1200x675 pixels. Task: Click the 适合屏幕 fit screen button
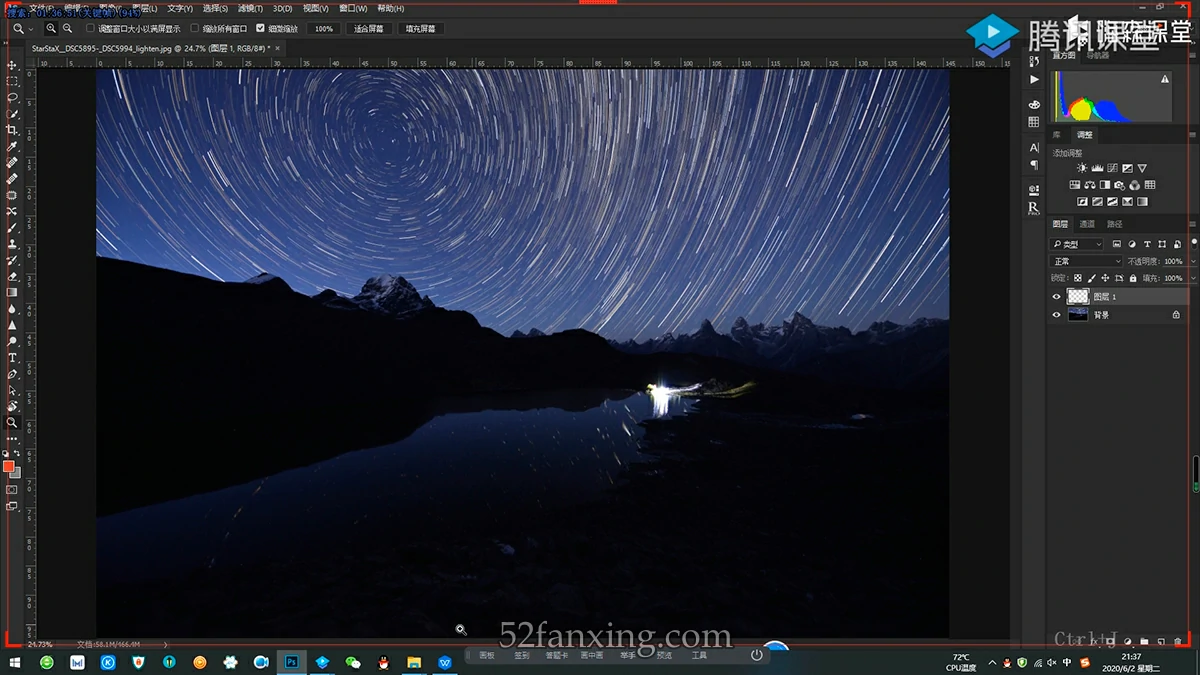pyautogui.click(x=369, y=29)
